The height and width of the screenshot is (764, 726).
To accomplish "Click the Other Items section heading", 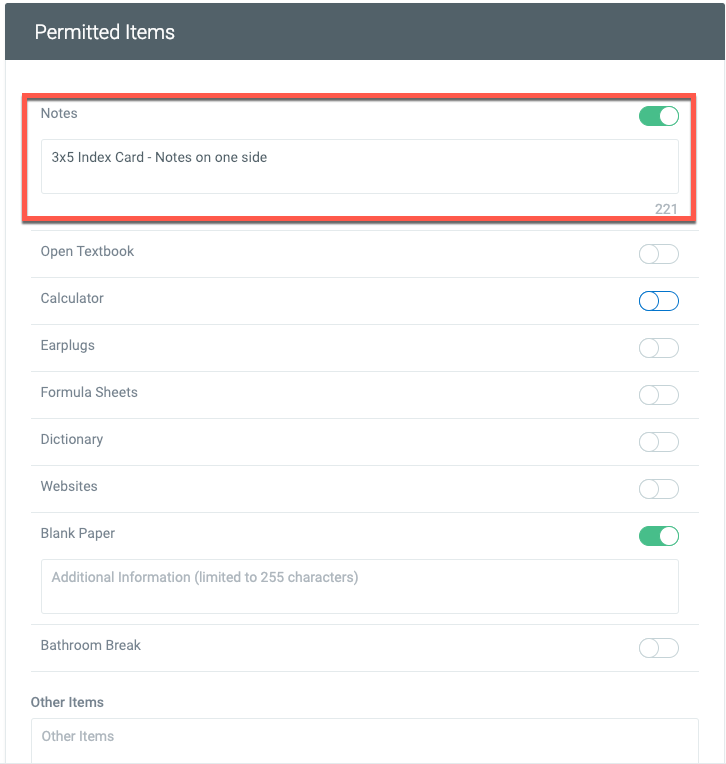I will pyautogui.click(x=67, y=702).
